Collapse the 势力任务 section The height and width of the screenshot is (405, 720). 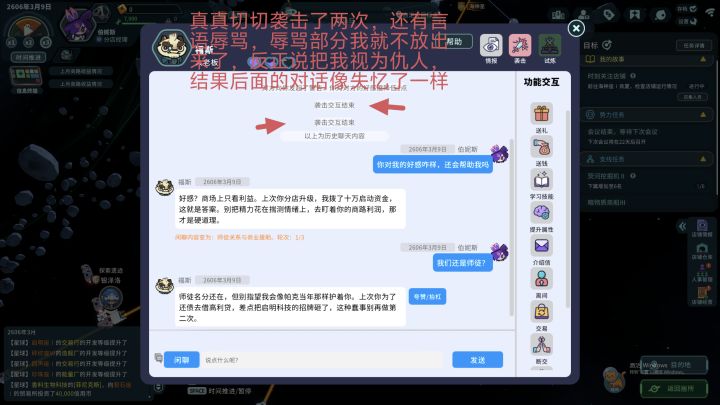703,115
